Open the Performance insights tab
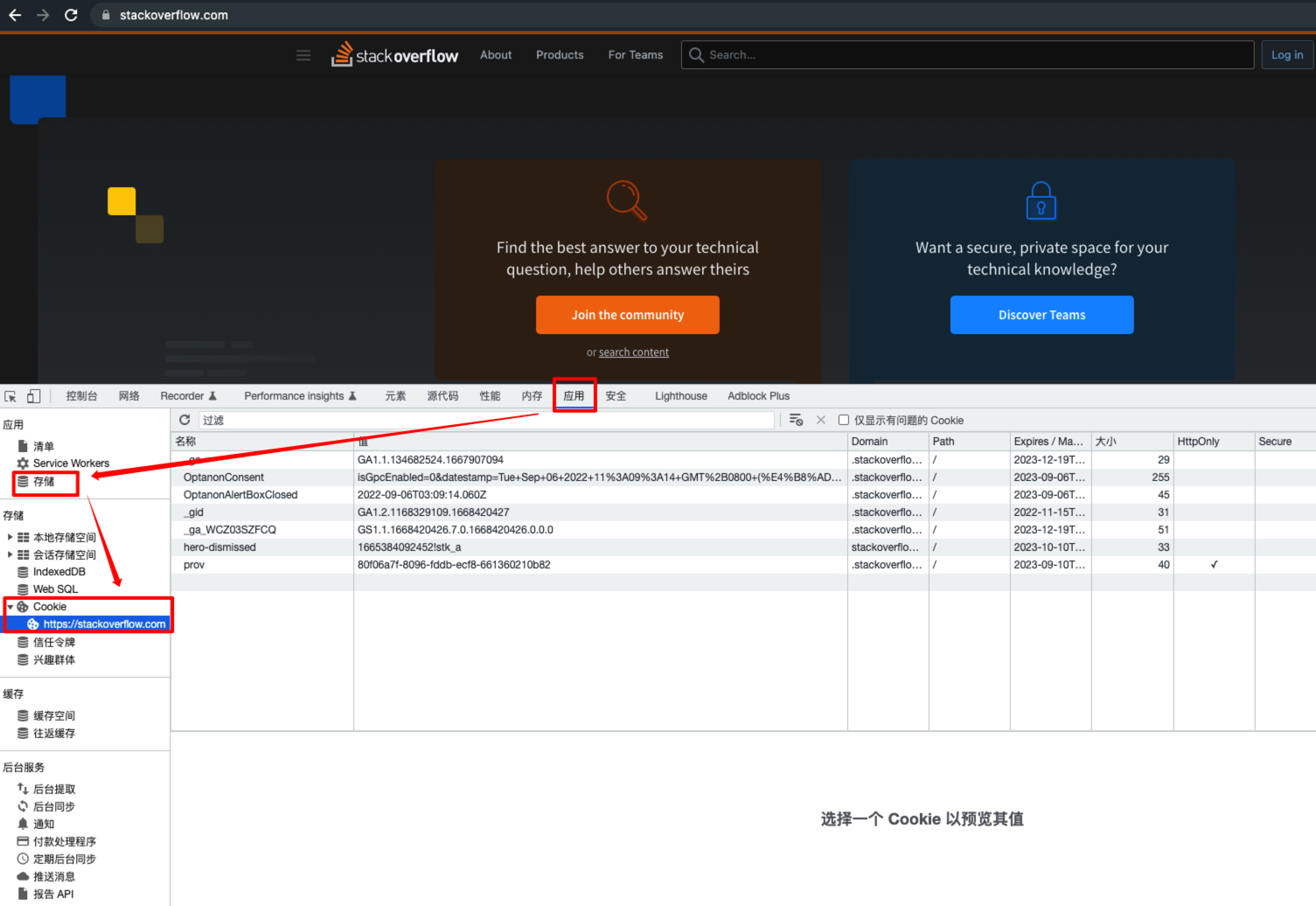Viewport: 1316px width, 906px height. (x=300, y=396)
